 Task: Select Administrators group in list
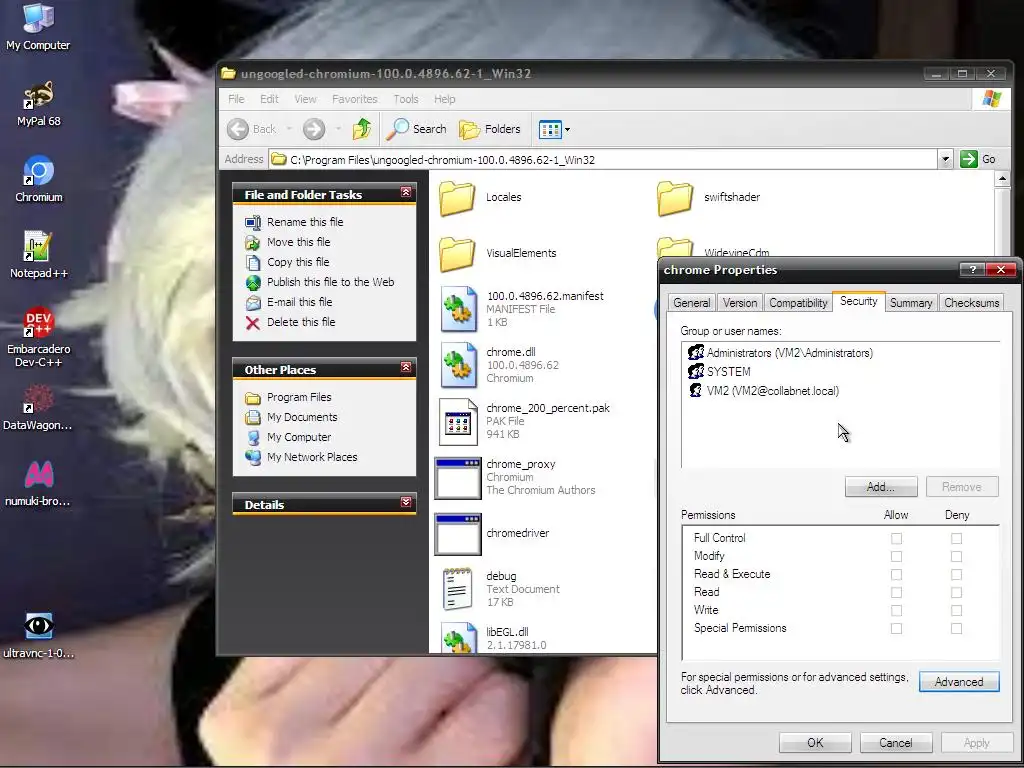[x=780, y=353]
